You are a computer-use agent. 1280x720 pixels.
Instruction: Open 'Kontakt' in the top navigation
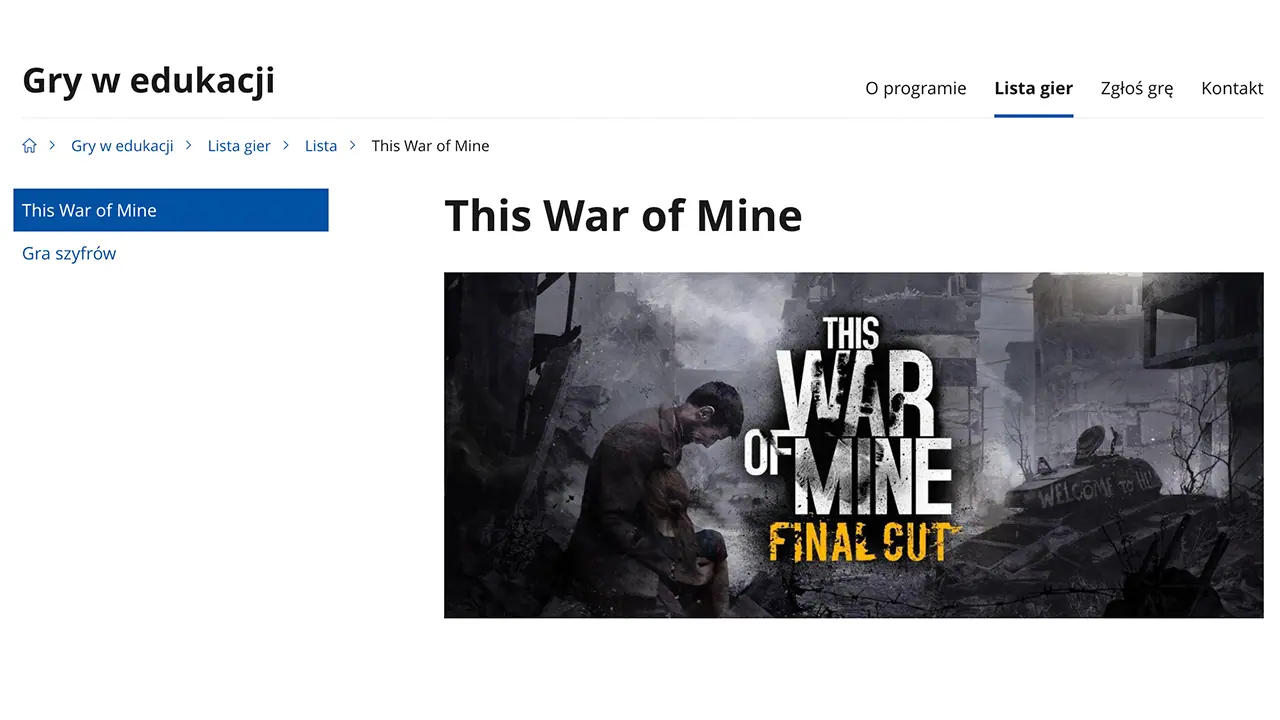1232,88
